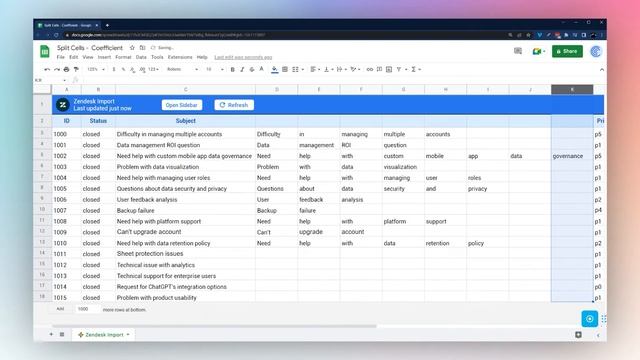The height and width of the screenshot is (360, 640).
Task: Open the font family dropdown
Action: click(x=182, y=69)
